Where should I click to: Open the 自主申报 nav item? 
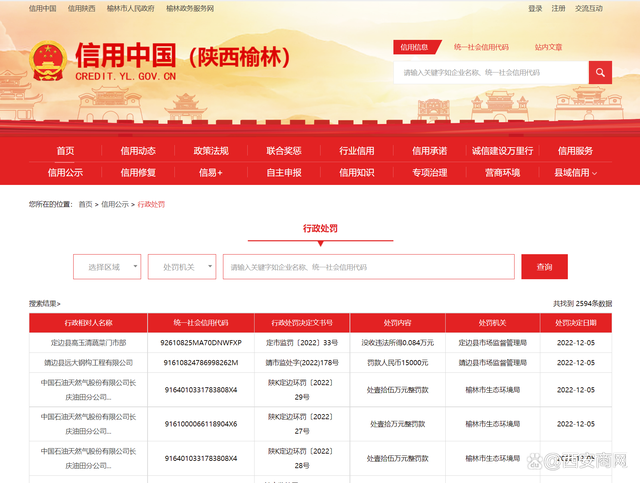coord(284,173)
